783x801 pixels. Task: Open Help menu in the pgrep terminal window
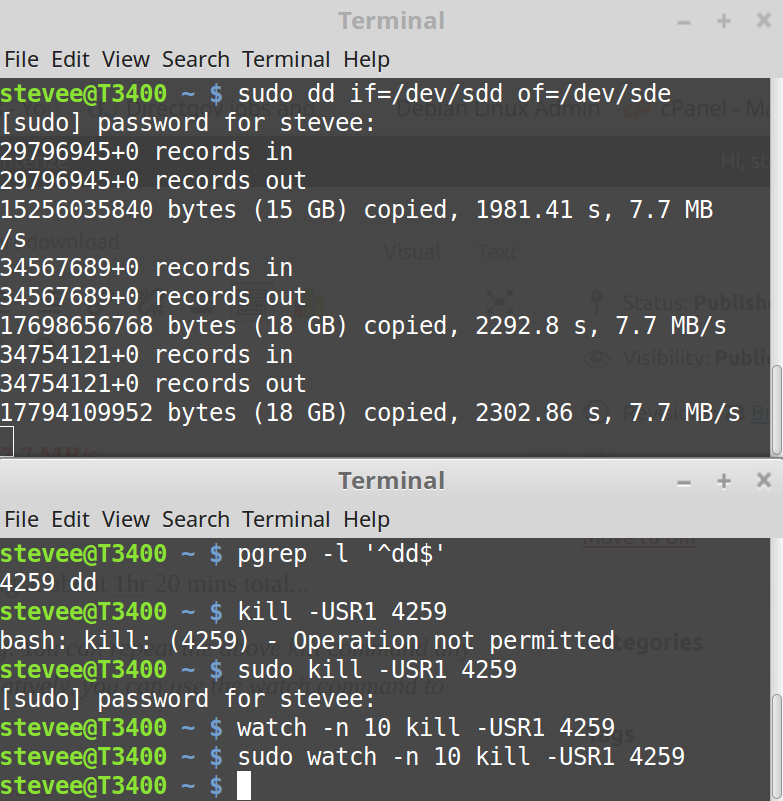(366, 519)
